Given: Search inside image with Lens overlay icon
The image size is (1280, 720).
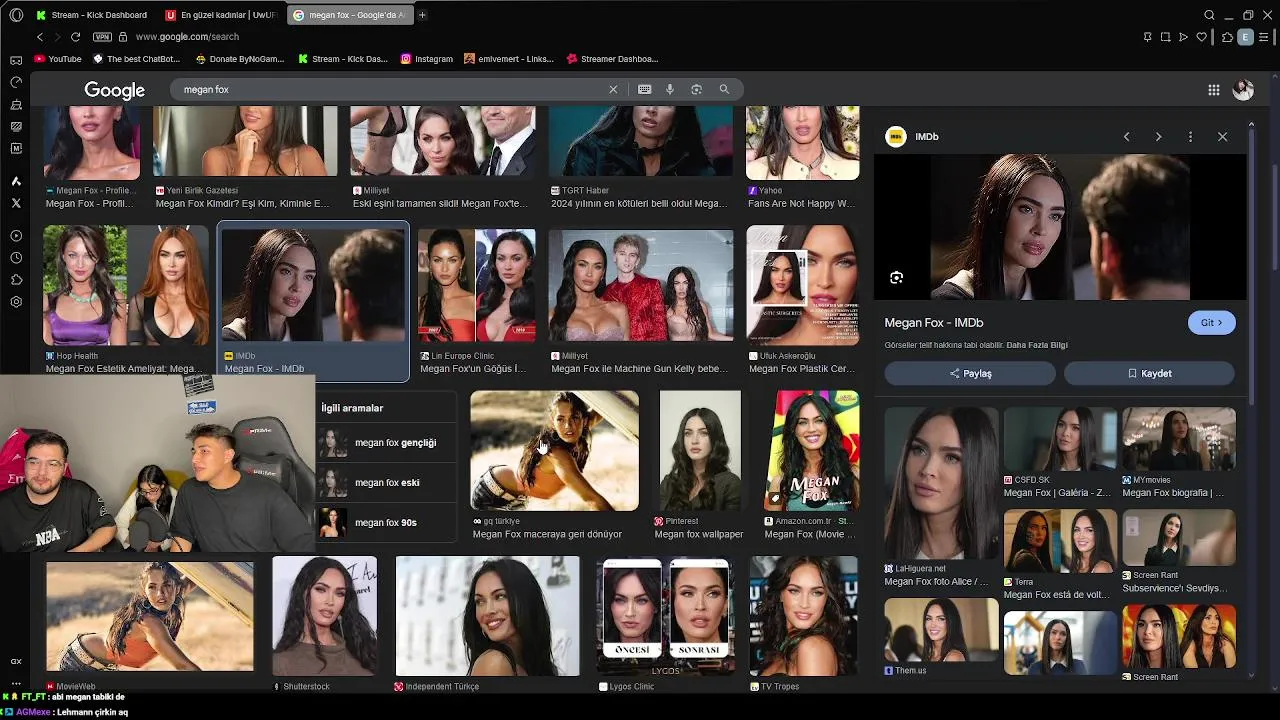Looking at the screenshot, I should coord(896,278).
